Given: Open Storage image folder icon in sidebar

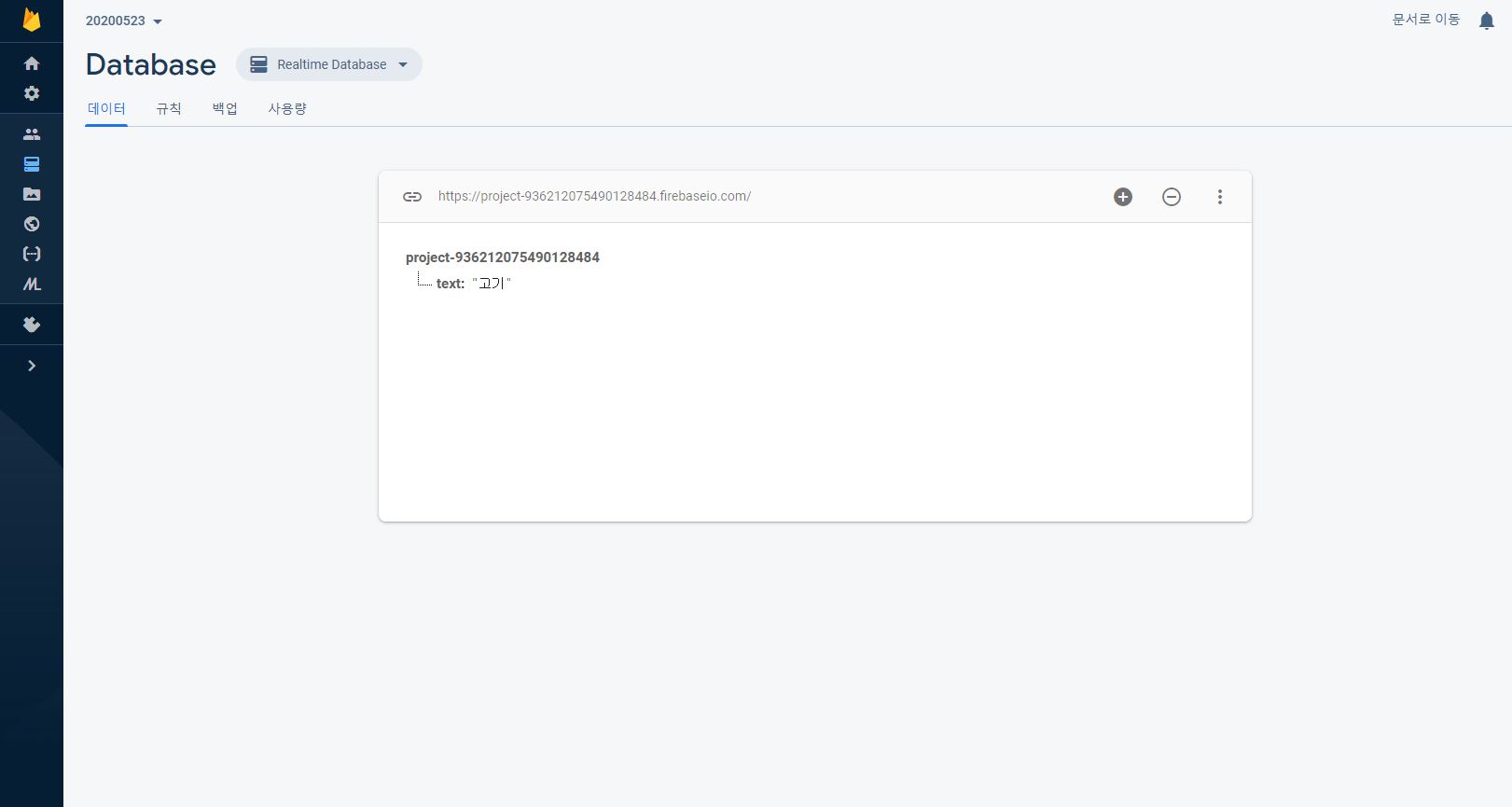Looking at the screenshot, I should point(32,194).
